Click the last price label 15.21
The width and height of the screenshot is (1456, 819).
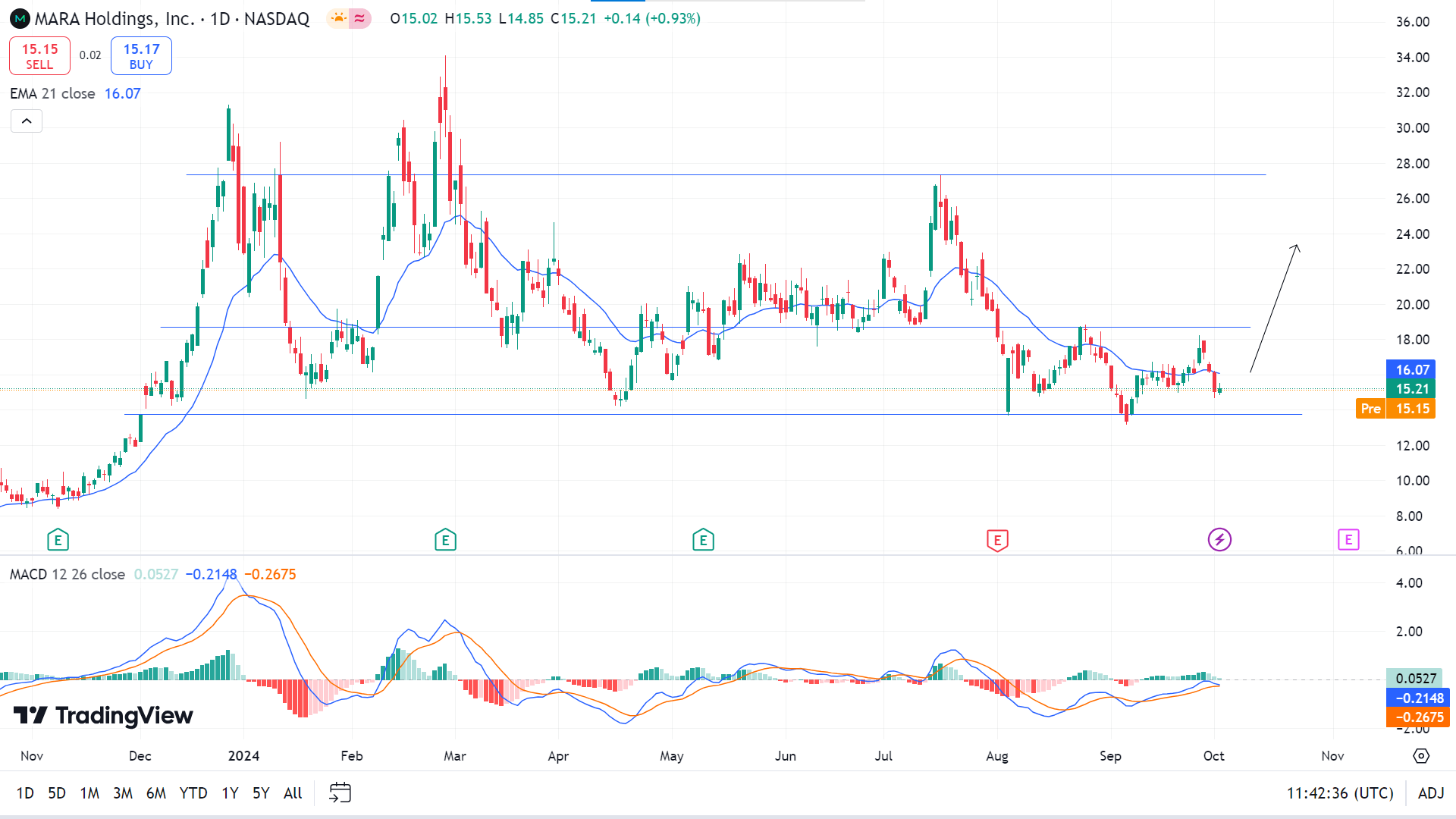pos(1412,389)
